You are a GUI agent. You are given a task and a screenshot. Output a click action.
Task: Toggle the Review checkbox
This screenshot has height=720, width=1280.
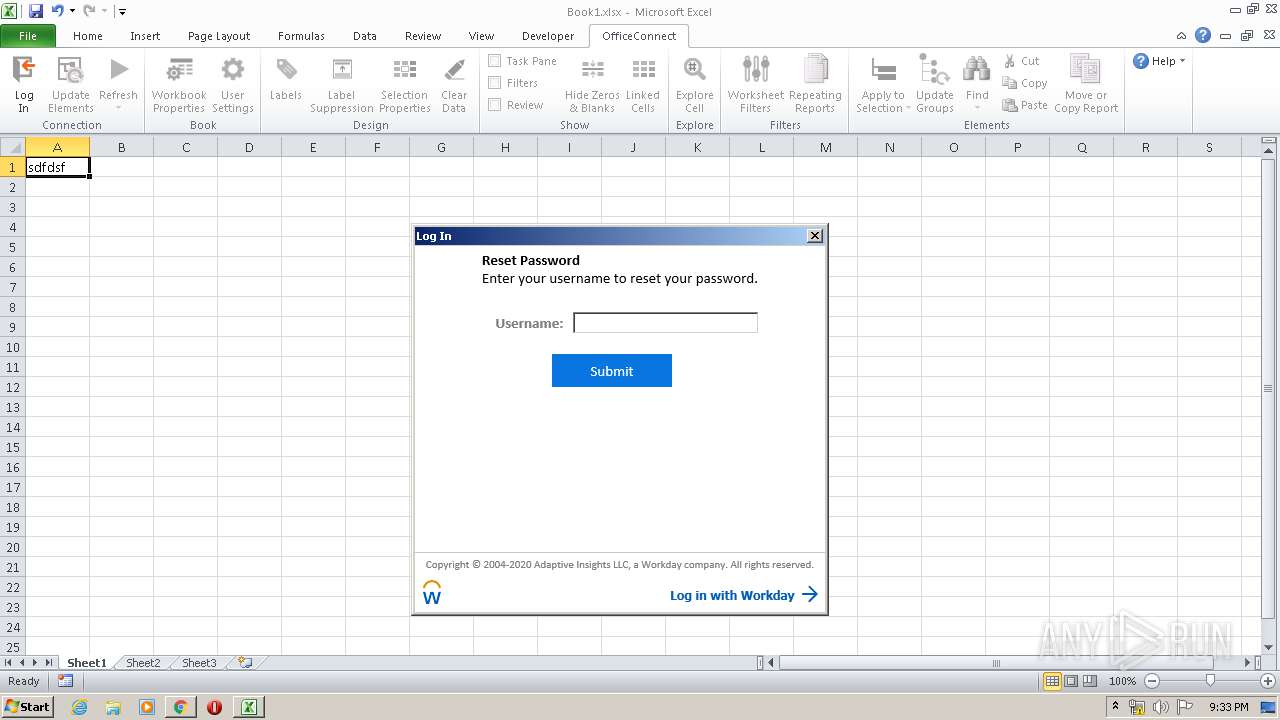[494, 105]
